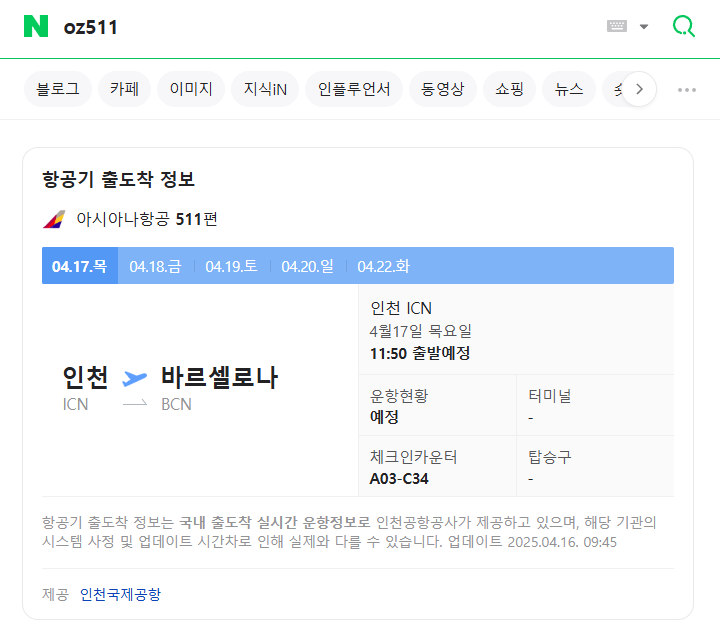720x639 pixels.
Task: Click the 운항현황 예정 status cell
Action: click(x=437, y=405)
